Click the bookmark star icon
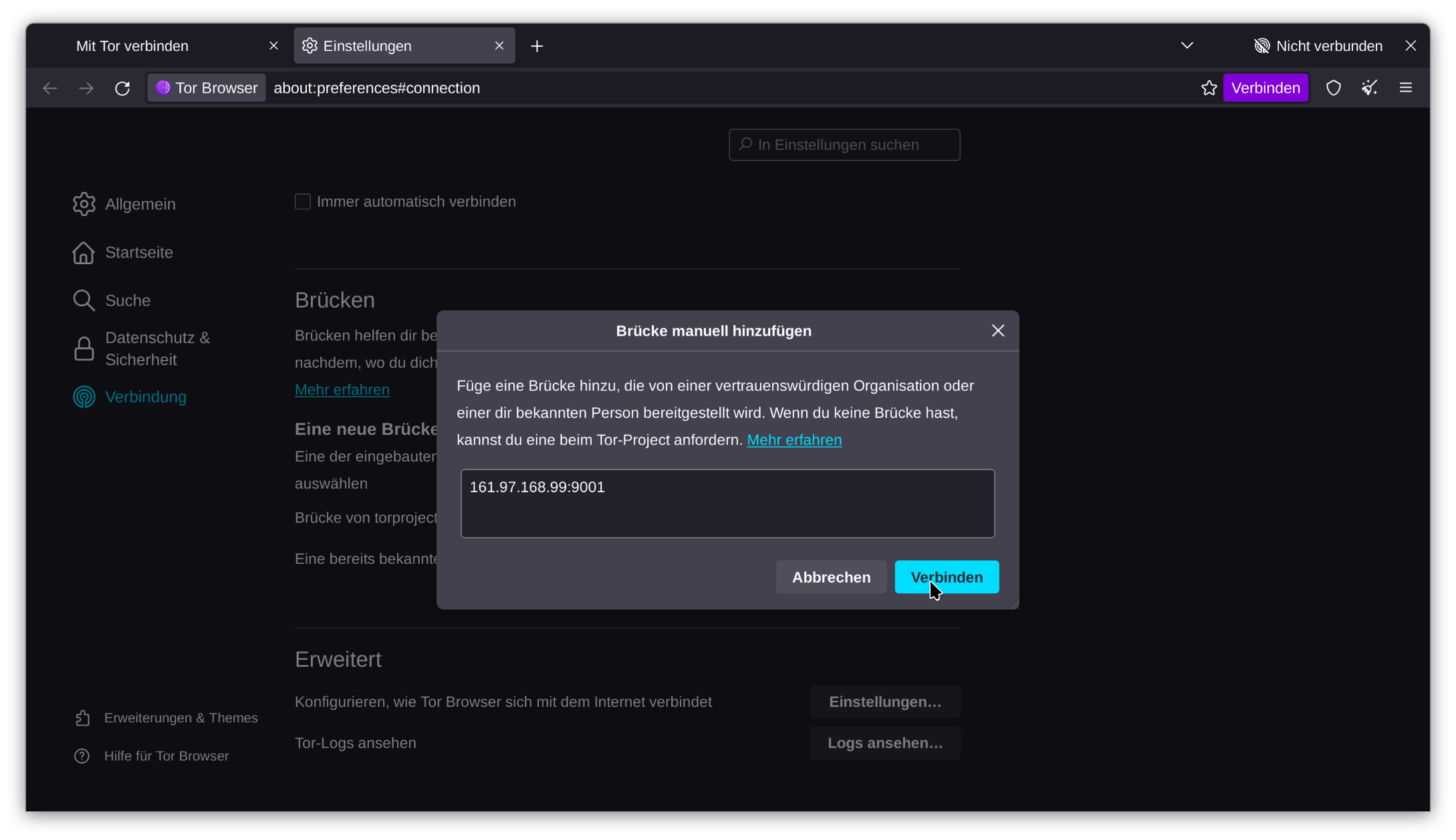This screenshot has width=1456, height=840. click(1209, 88)
